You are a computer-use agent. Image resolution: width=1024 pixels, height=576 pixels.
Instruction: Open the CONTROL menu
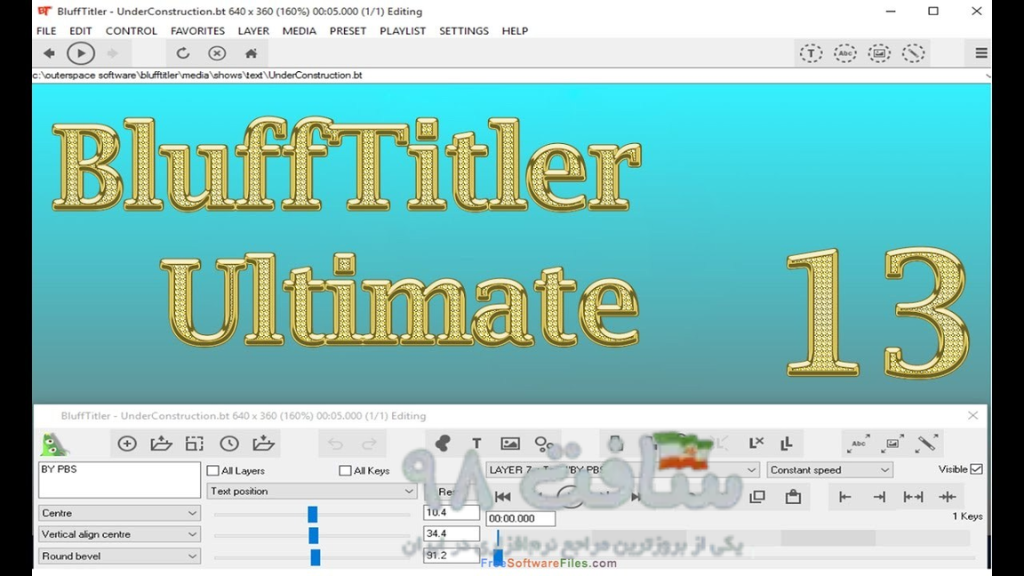[x=131, y=31]
